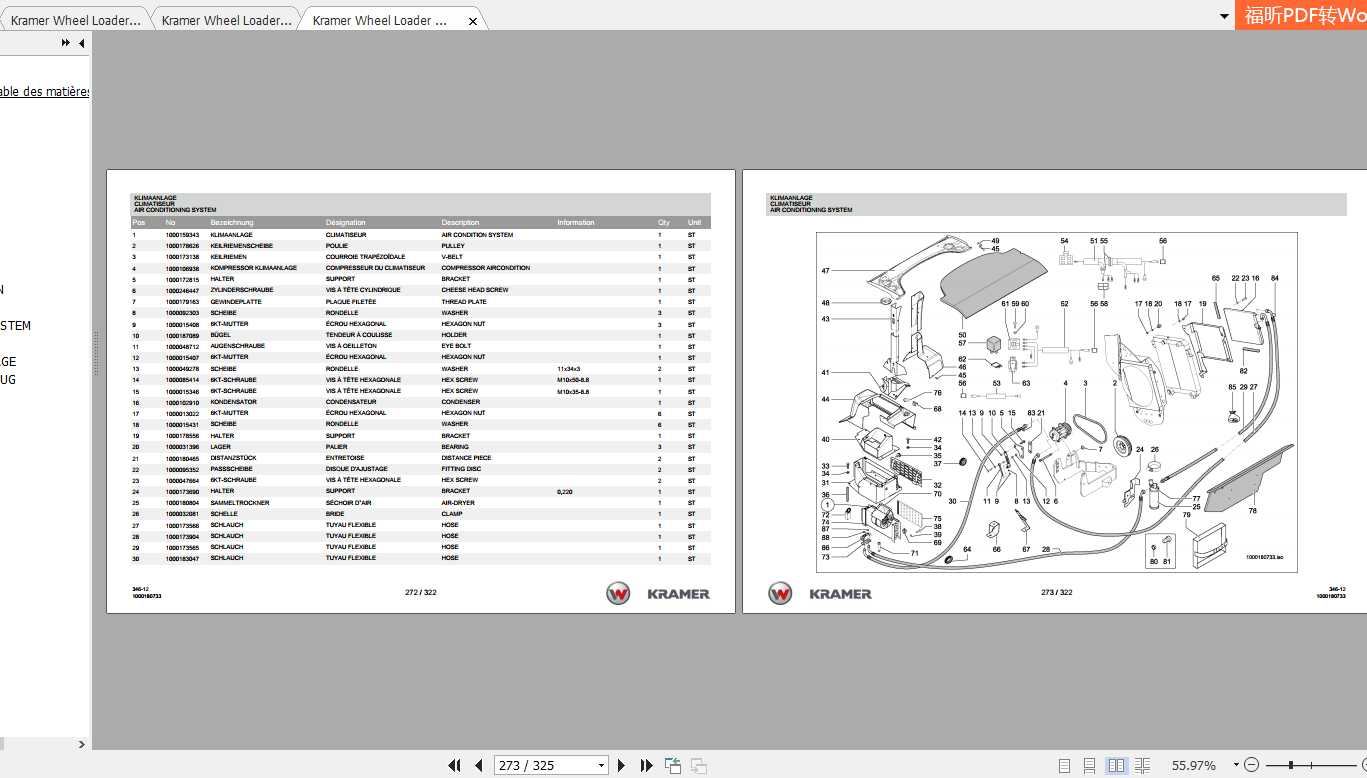
Task: Click the page footer 272 / 322
Action: 421,592
